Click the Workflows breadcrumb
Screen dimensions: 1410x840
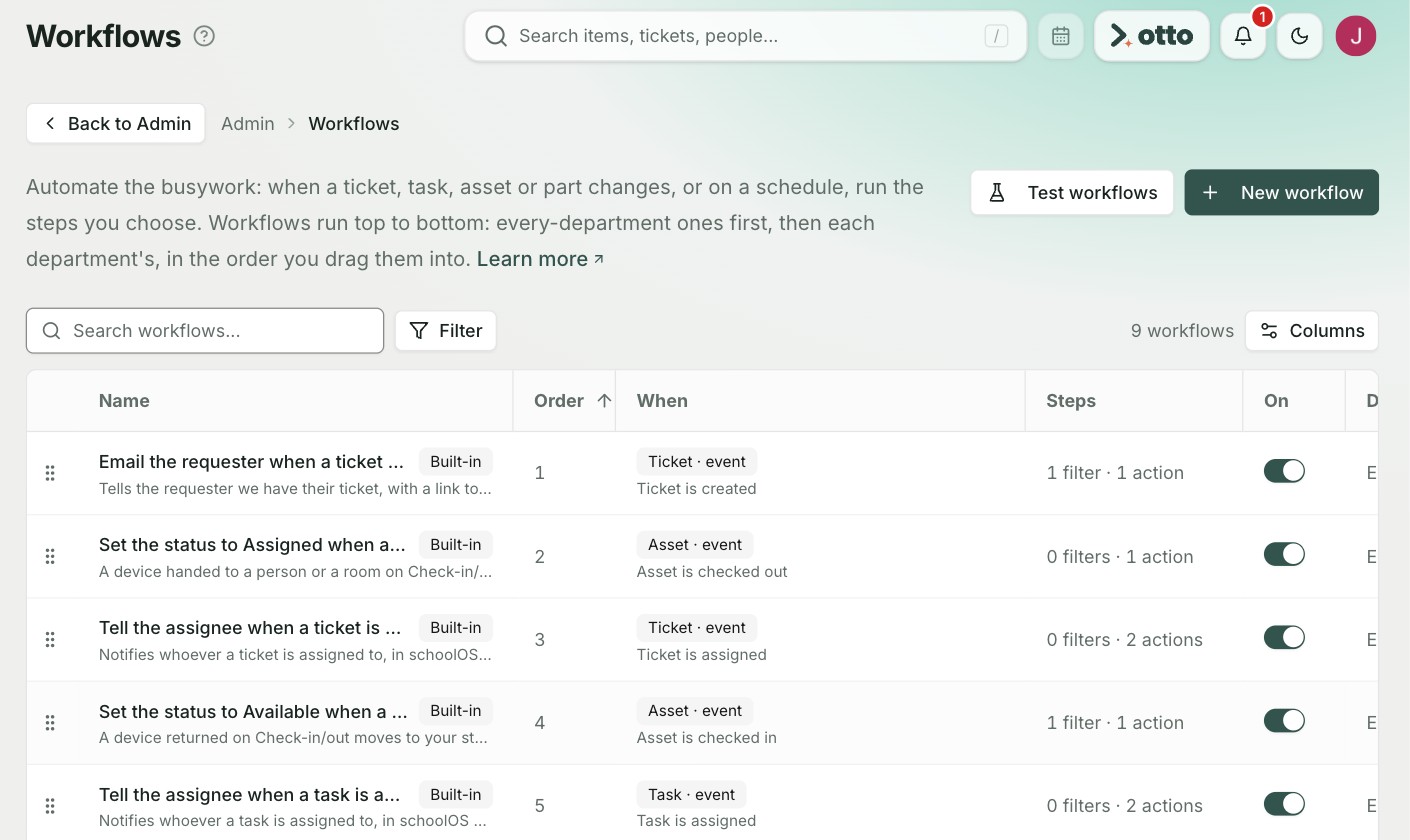pyautogui.click(x=354, y=124)
